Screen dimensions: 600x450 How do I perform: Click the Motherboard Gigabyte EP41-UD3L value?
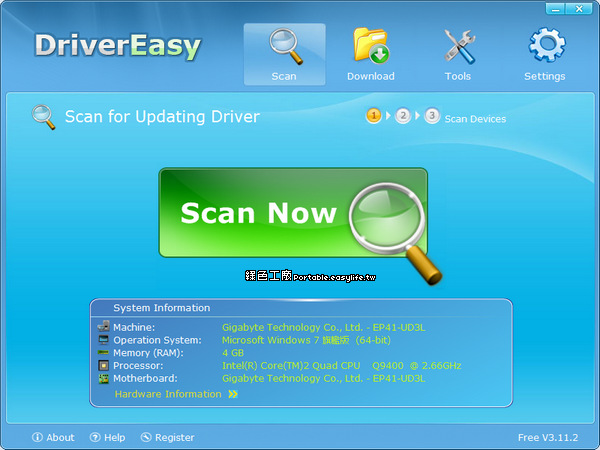click(x=323, y=378)
